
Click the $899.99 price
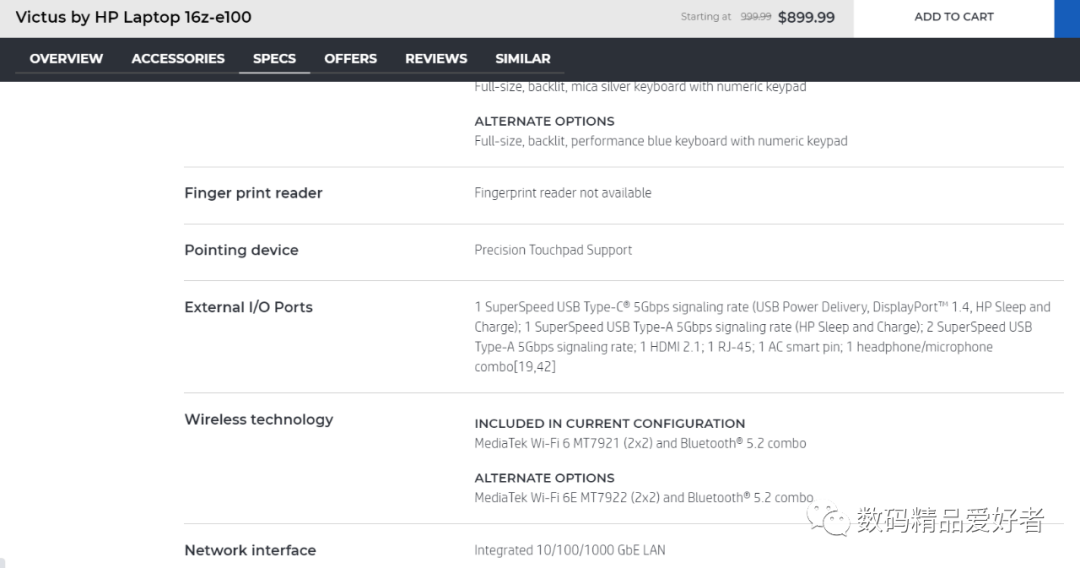point(806,17)
